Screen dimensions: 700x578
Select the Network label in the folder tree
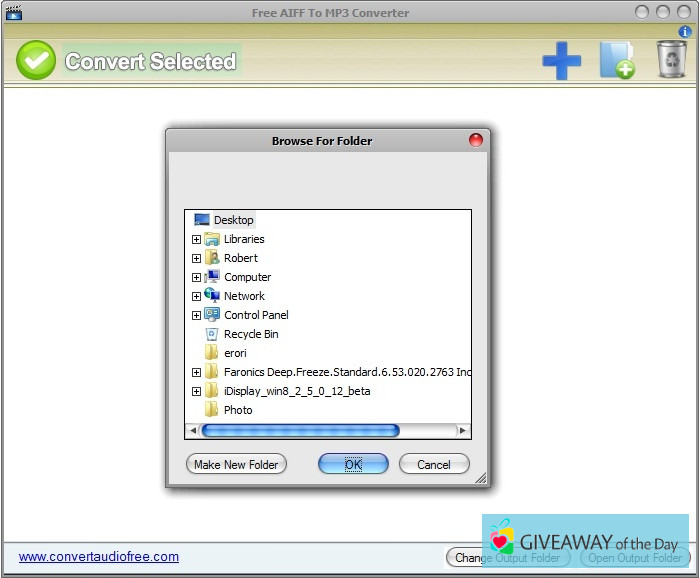tap(244, 296)
